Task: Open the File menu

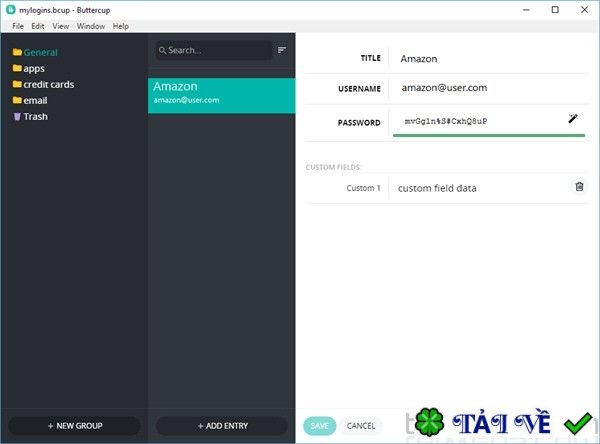Action: point(18,26)
